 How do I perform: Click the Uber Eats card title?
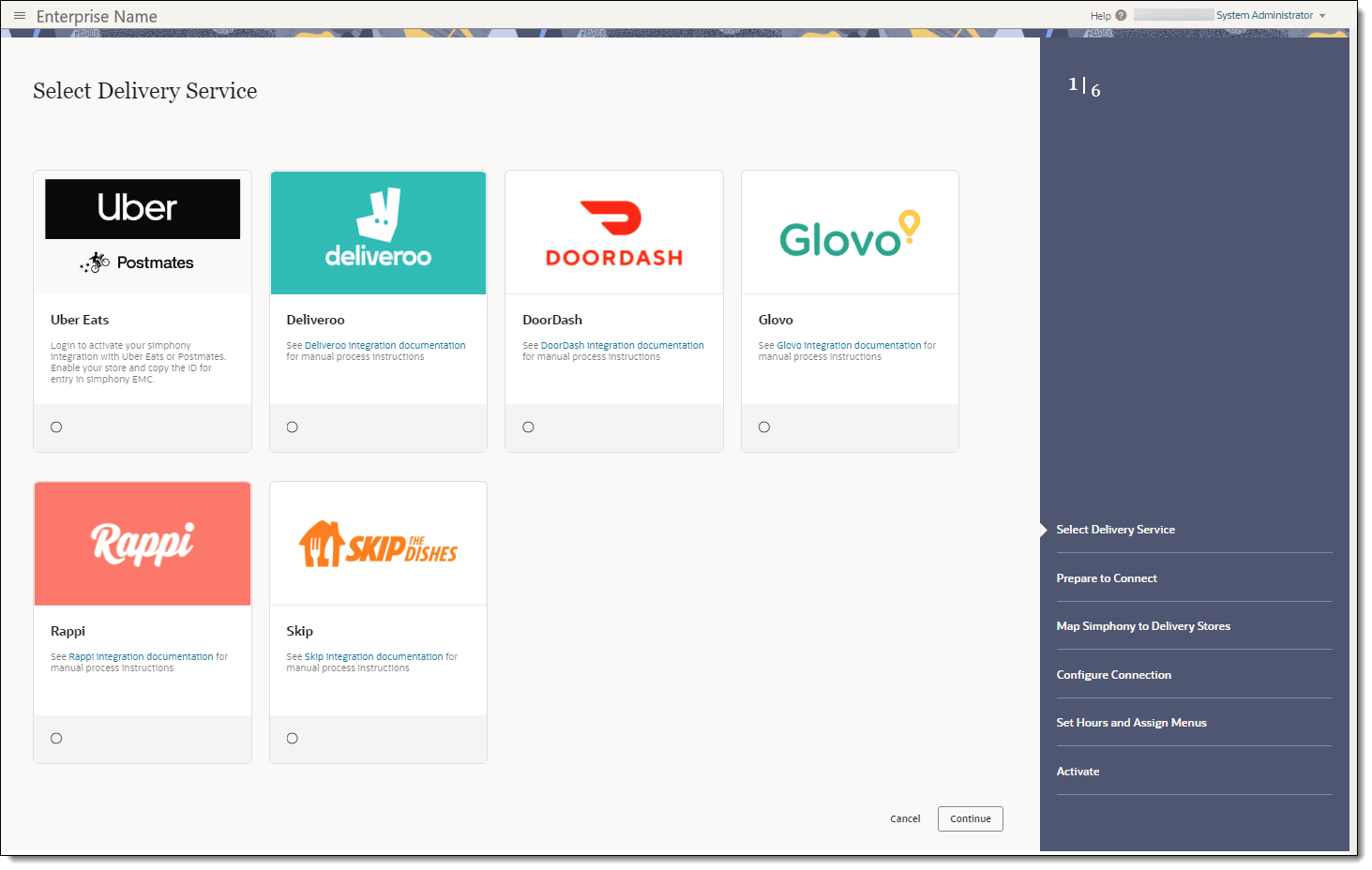coord(80,320)
